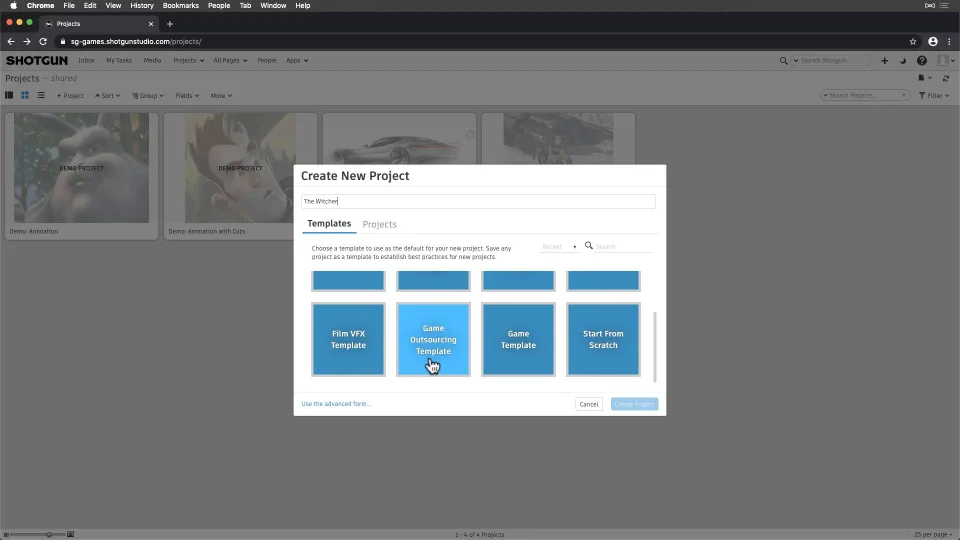Click the SHOTGUN logo
The image size is (960, 540).
[x=37, y=61]
